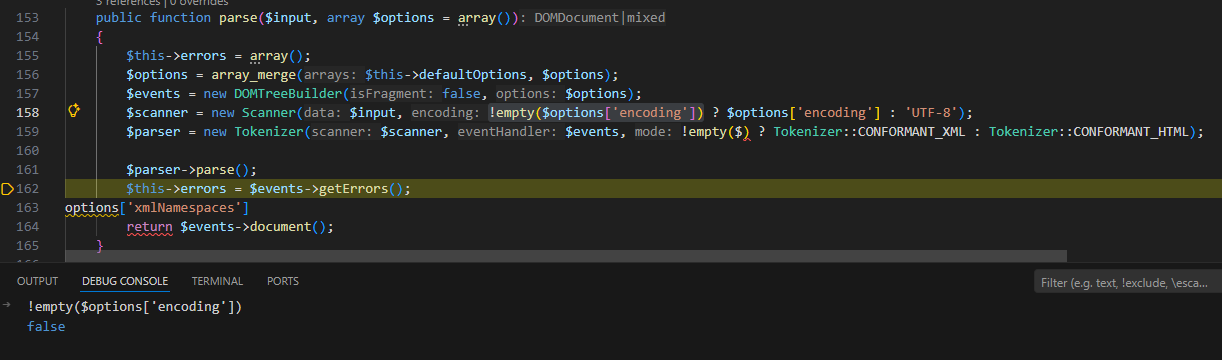Focus the debug console Filter input field
This screenshot has height=360, width=1222.
(1128, 283)
